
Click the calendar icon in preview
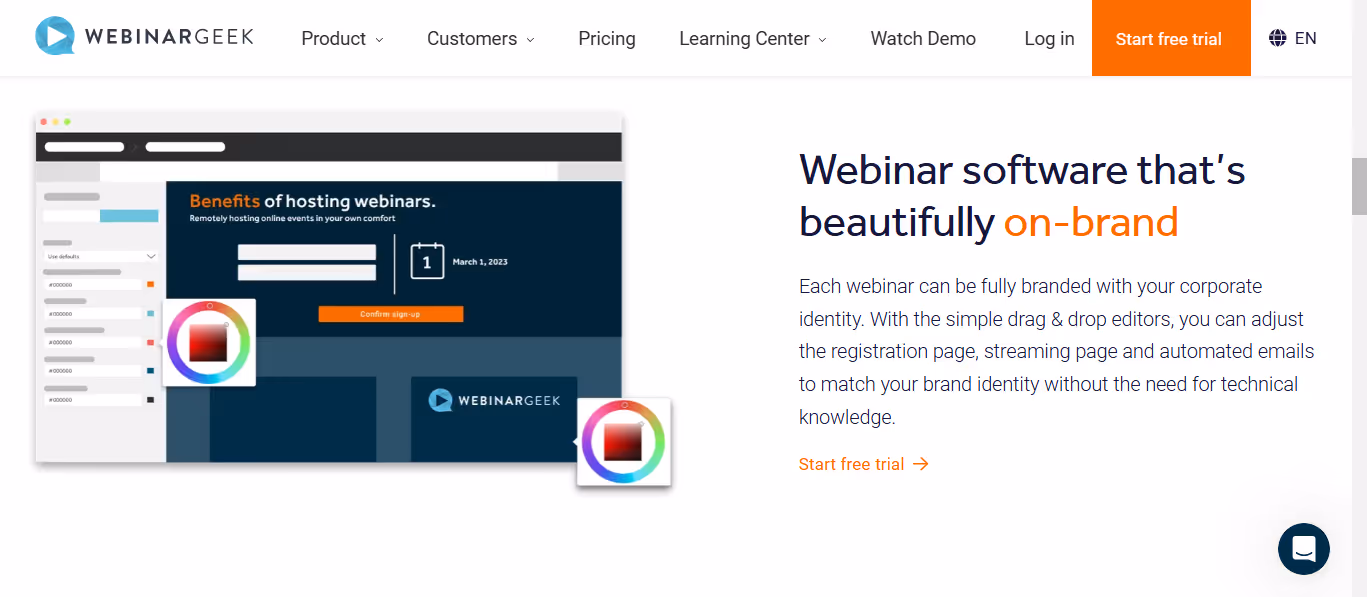coord(427,262)
